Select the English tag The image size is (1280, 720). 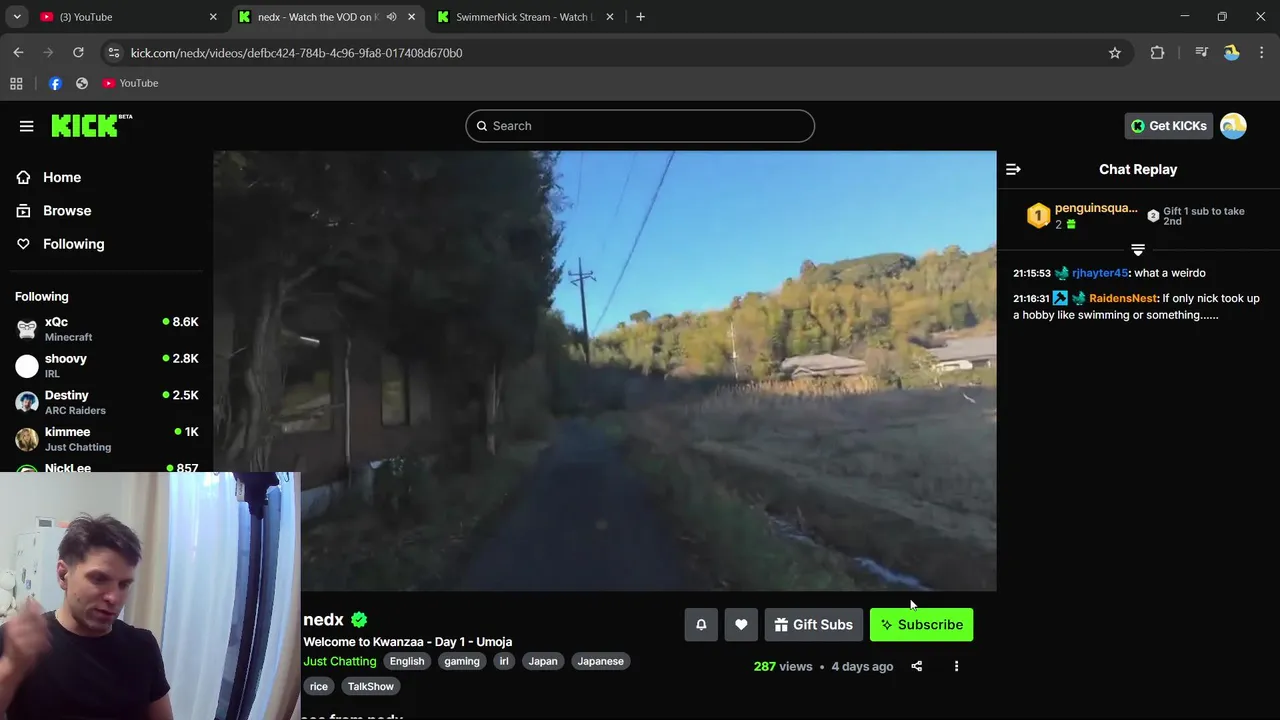(407, 661)
